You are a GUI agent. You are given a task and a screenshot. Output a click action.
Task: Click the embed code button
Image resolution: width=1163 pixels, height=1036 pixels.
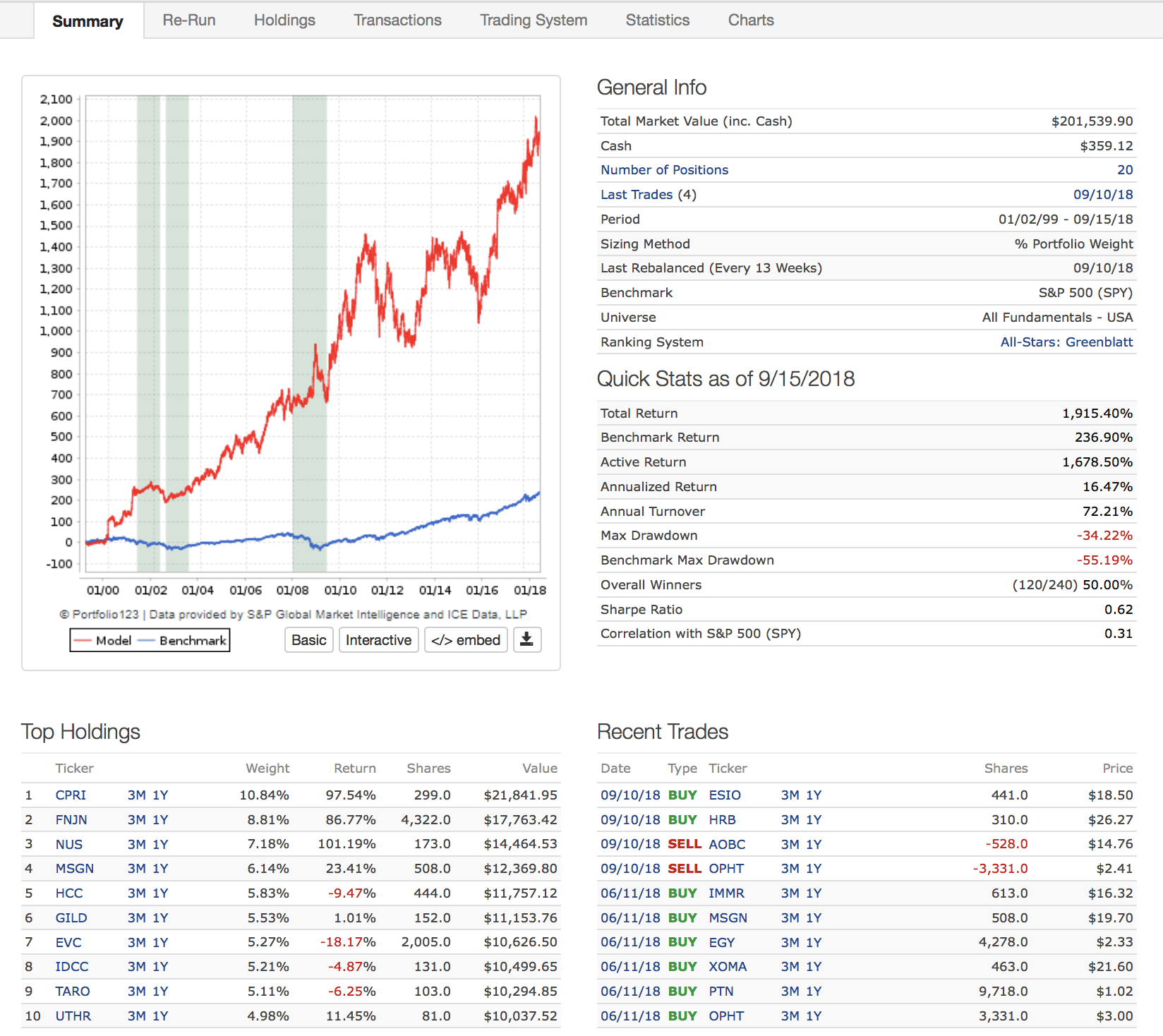coord(466,640)
